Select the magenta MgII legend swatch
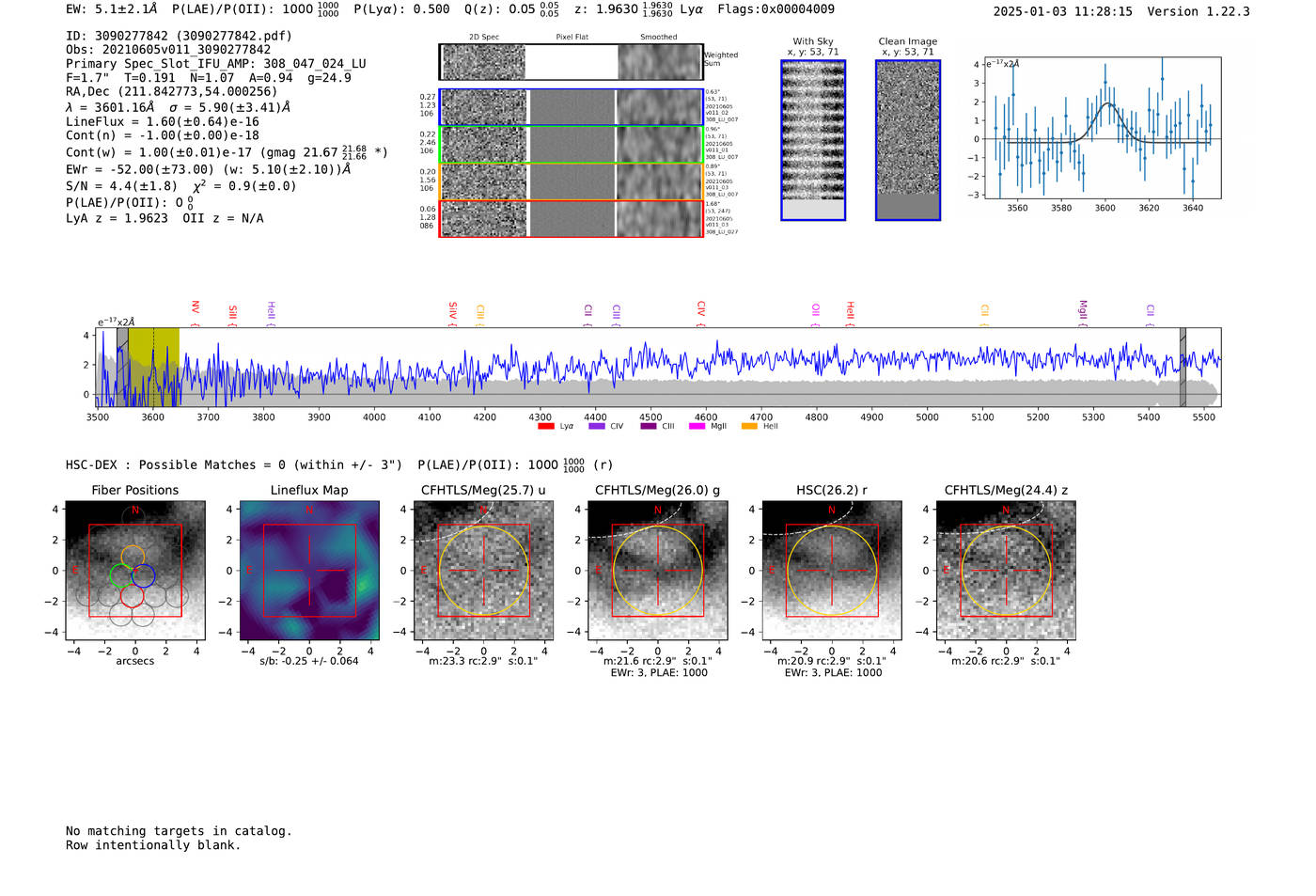 pyautogui.click(x=697, y=426)
